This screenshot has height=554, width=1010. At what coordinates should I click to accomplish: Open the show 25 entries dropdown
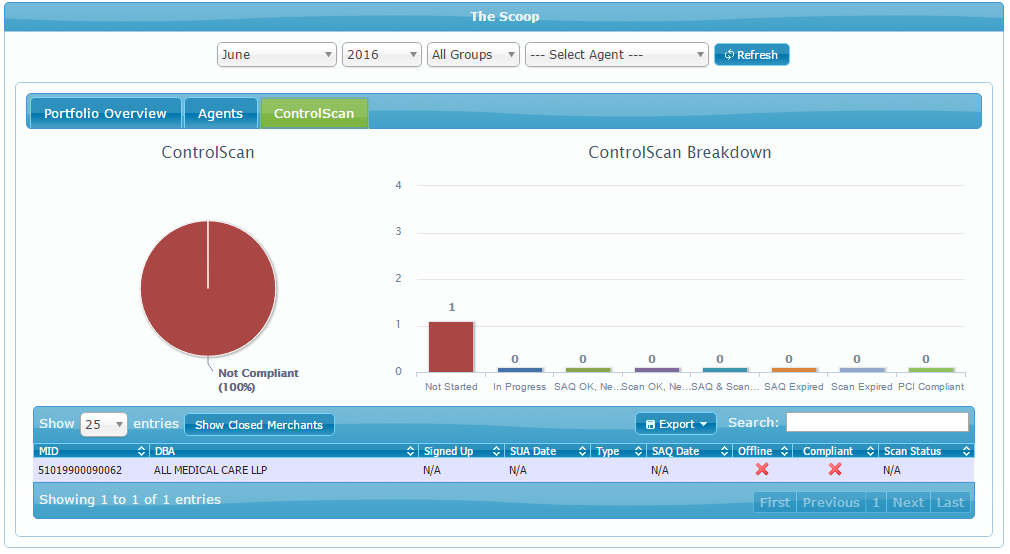pyautogui.click(x=103, y=425)
